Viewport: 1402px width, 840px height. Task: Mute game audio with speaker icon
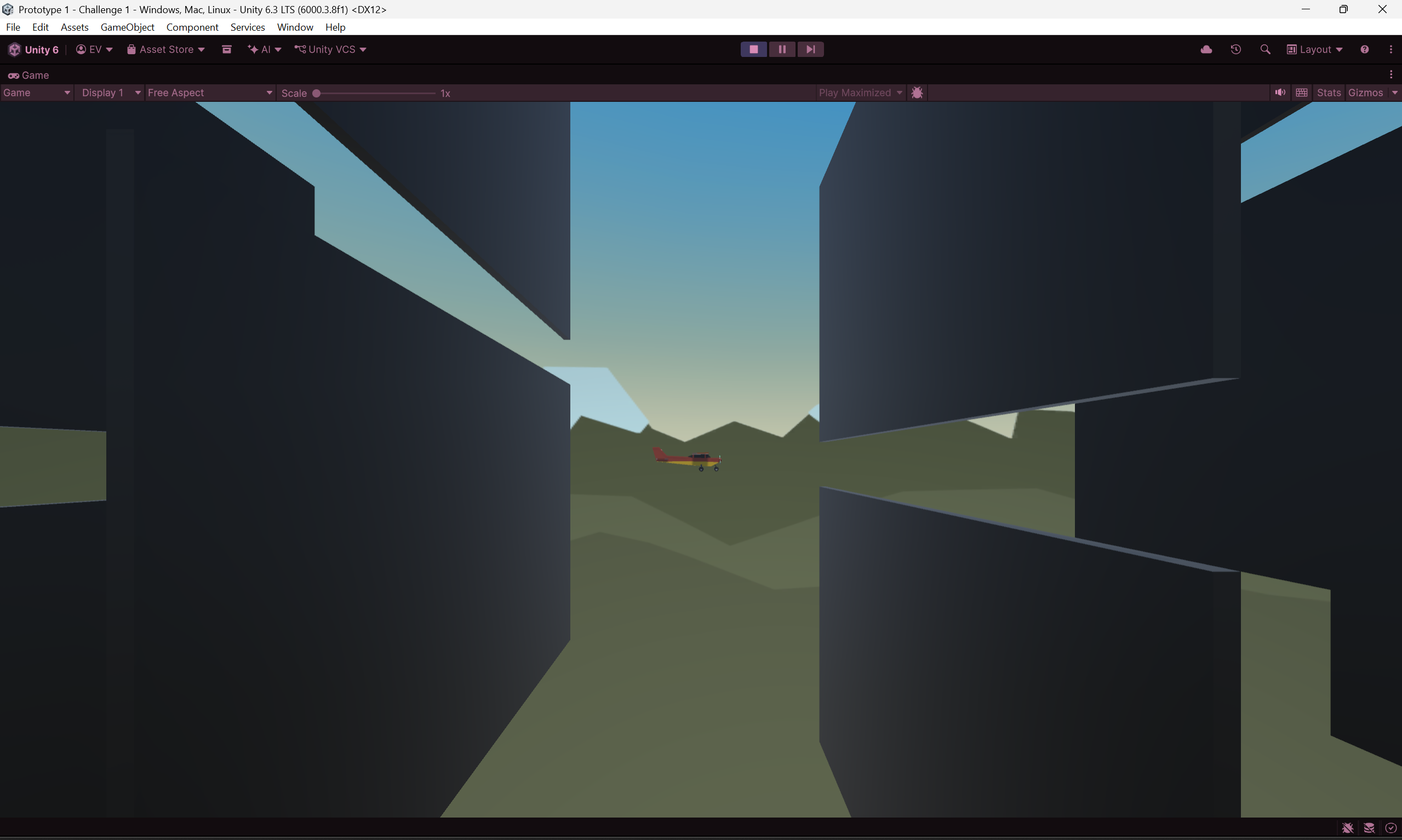coord(1280,93)
